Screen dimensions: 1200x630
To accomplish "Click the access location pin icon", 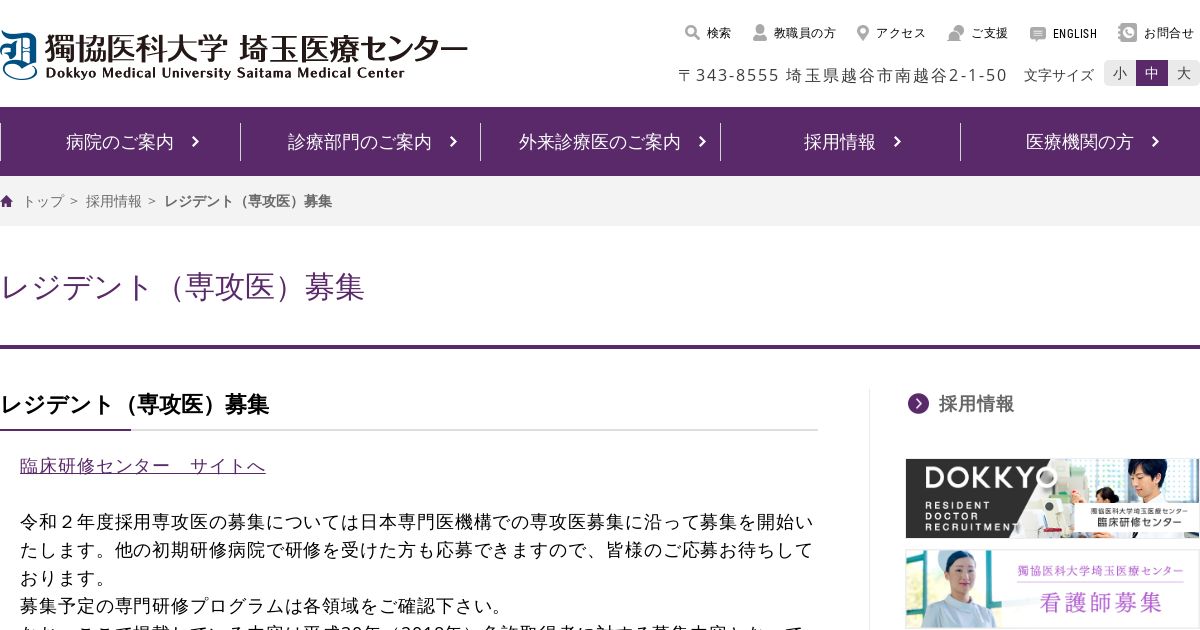I will [x=863, y=33].
